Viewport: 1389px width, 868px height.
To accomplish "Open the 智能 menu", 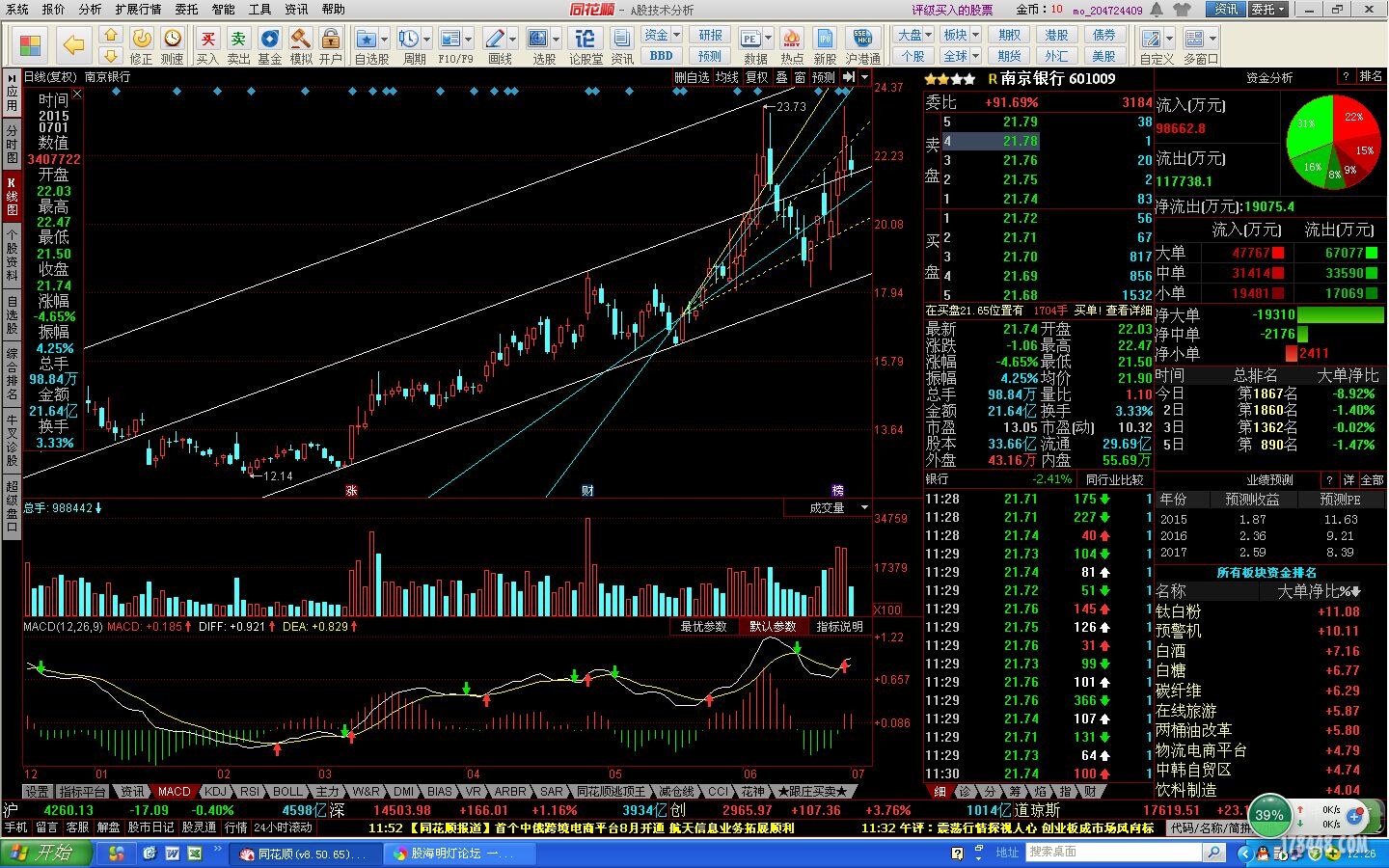I will [x=223, y=9].
